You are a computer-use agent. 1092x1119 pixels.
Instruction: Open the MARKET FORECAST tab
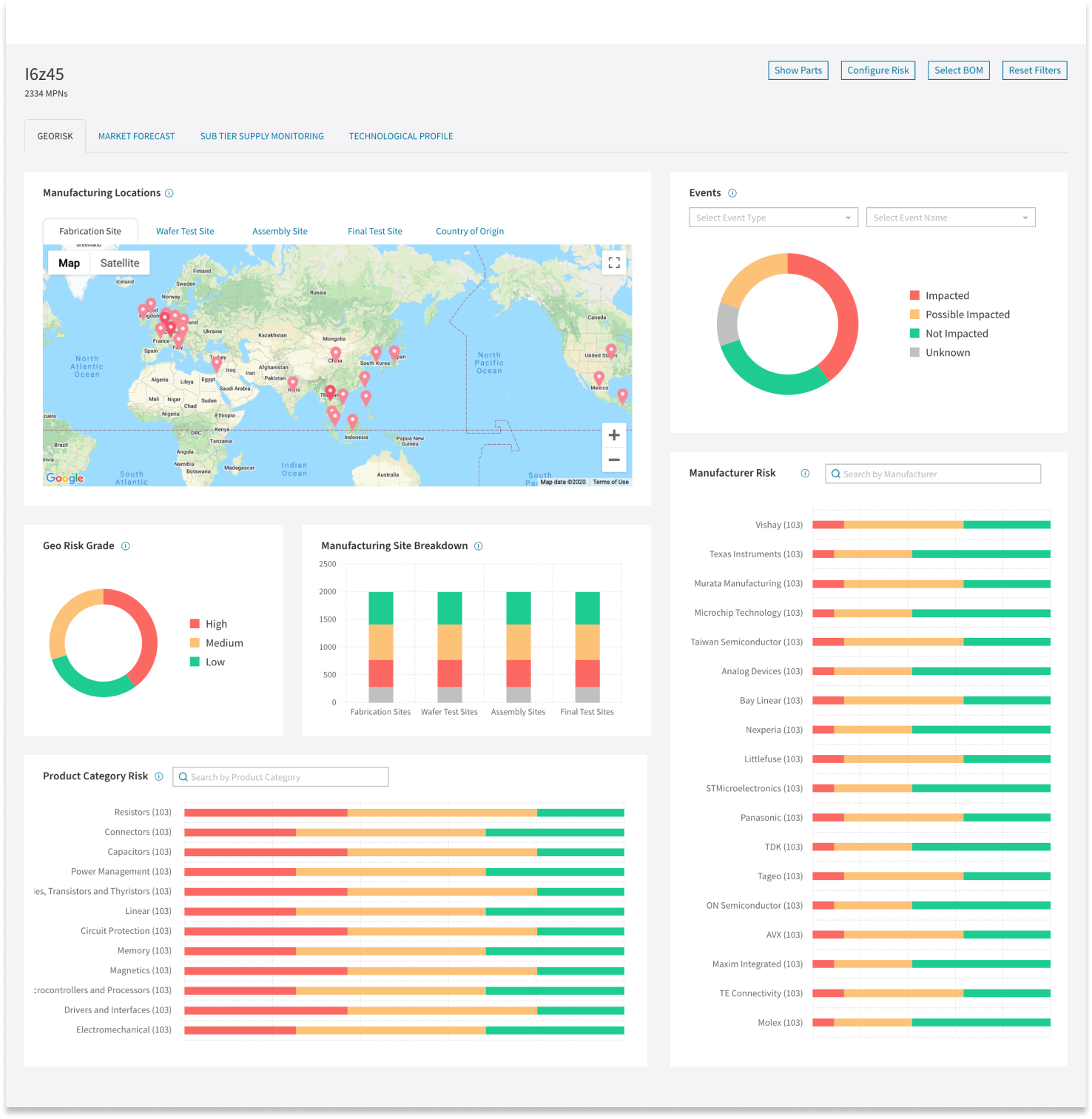point(136,136)
